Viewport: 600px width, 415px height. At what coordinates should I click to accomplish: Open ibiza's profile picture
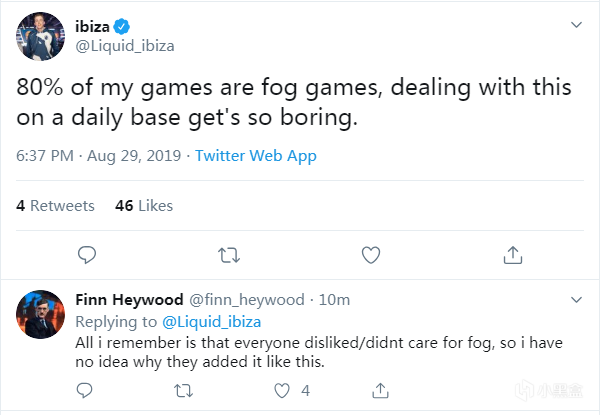[x=40, y=37]
